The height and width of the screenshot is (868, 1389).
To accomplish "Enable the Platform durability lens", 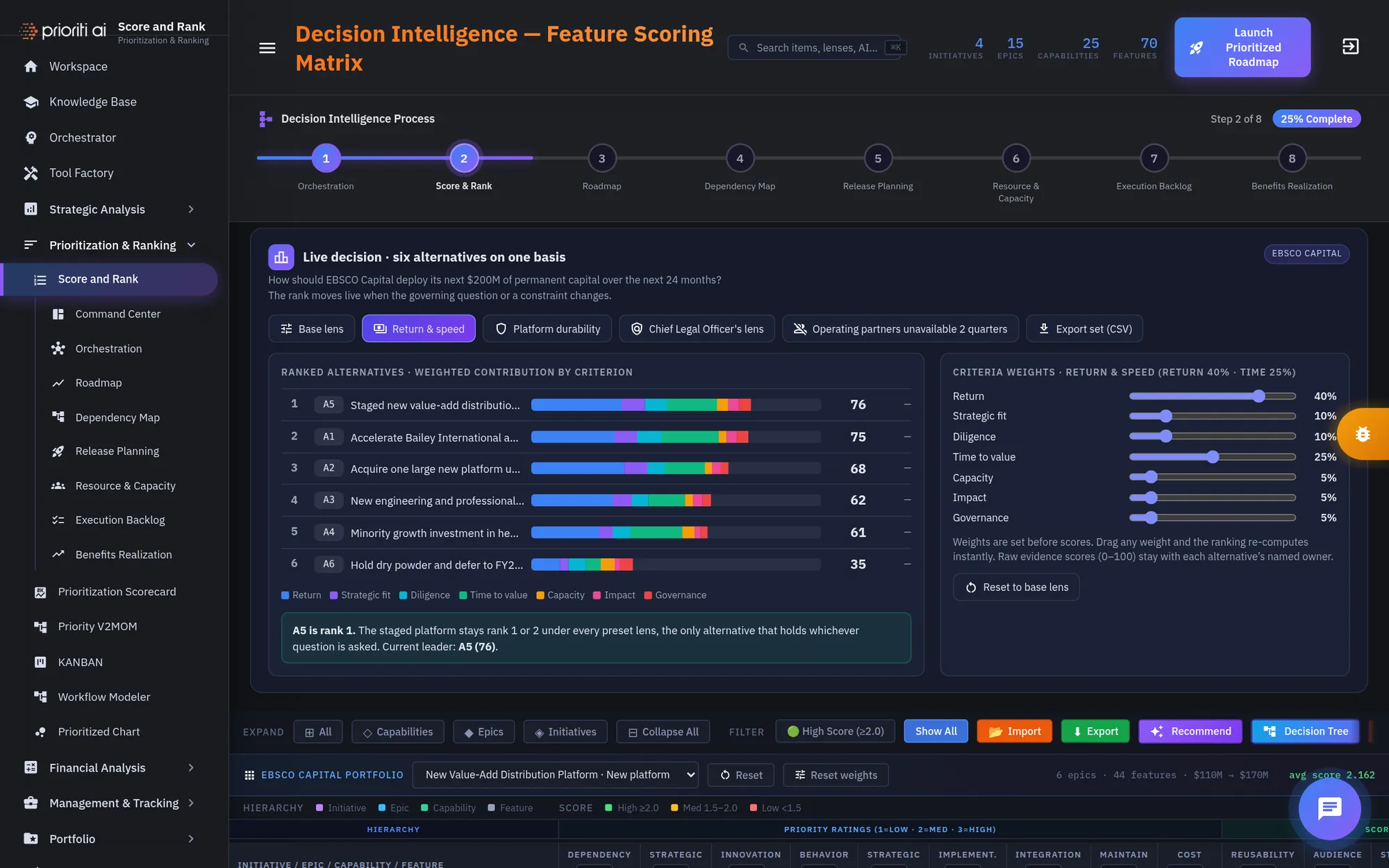I will (547, 328).
